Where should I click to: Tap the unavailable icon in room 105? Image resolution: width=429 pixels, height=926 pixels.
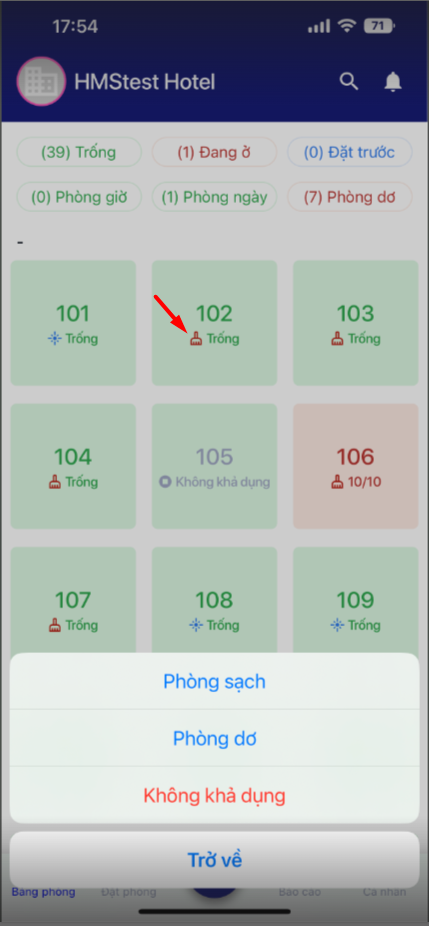[x=165, y=482]
